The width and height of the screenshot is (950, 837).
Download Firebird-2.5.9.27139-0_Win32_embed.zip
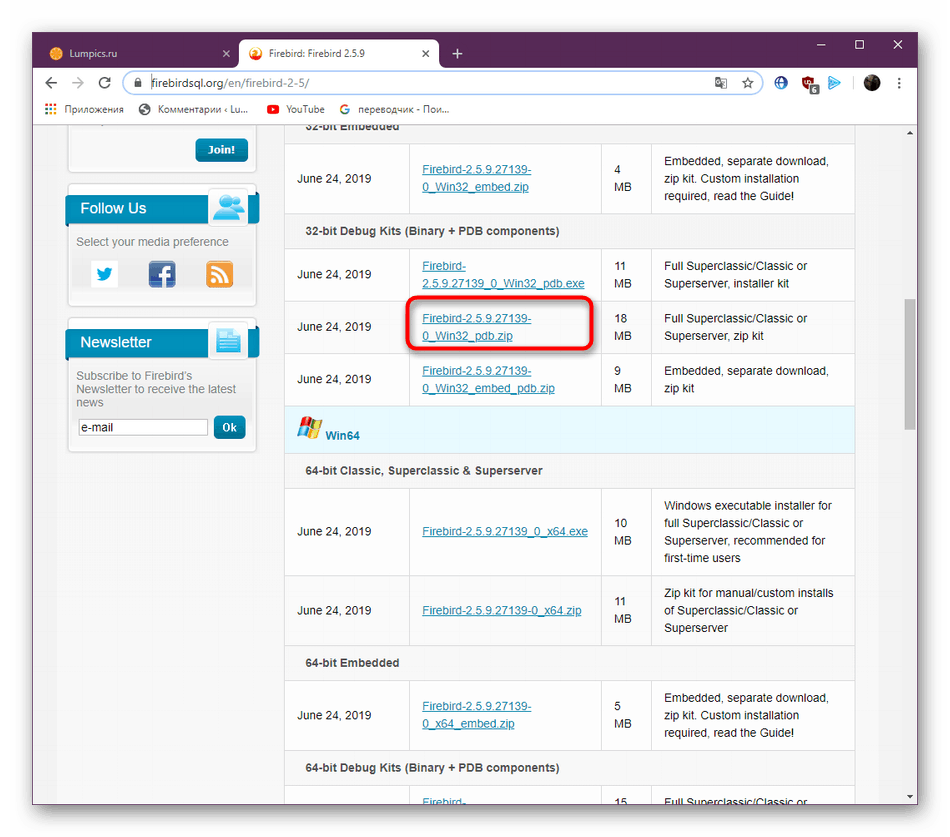click(x=476, y=178)
